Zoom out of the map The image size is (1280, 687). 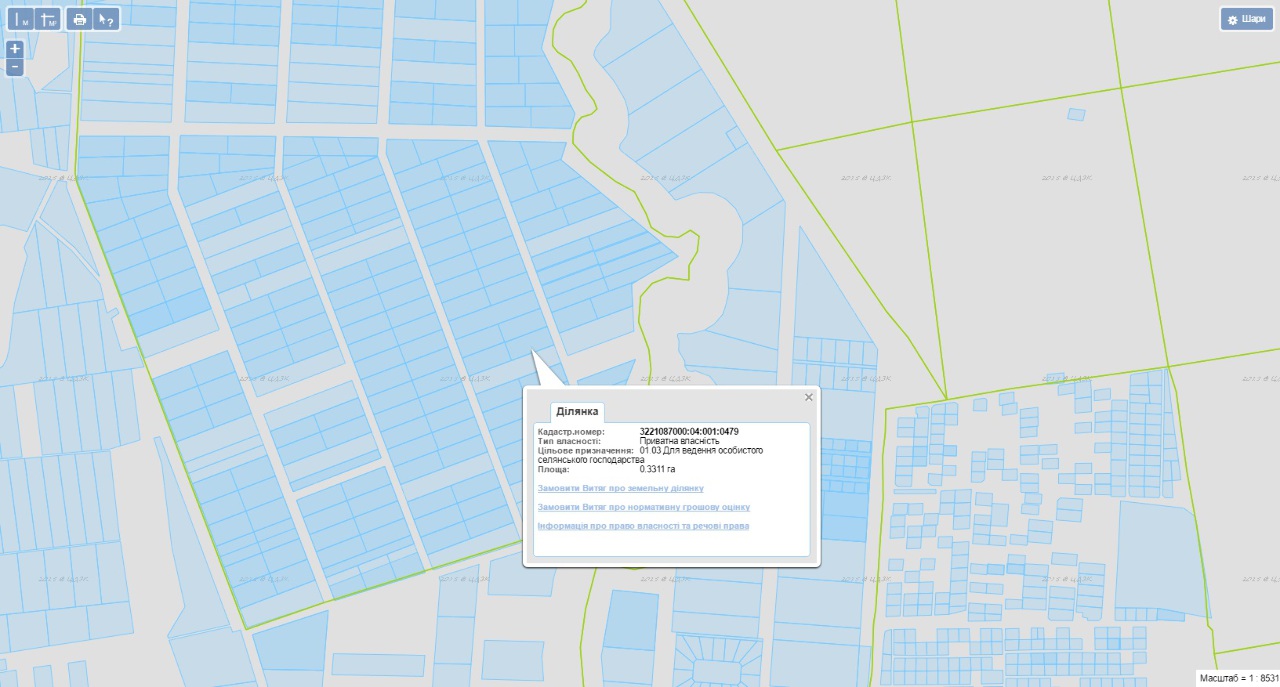[15, 67]
